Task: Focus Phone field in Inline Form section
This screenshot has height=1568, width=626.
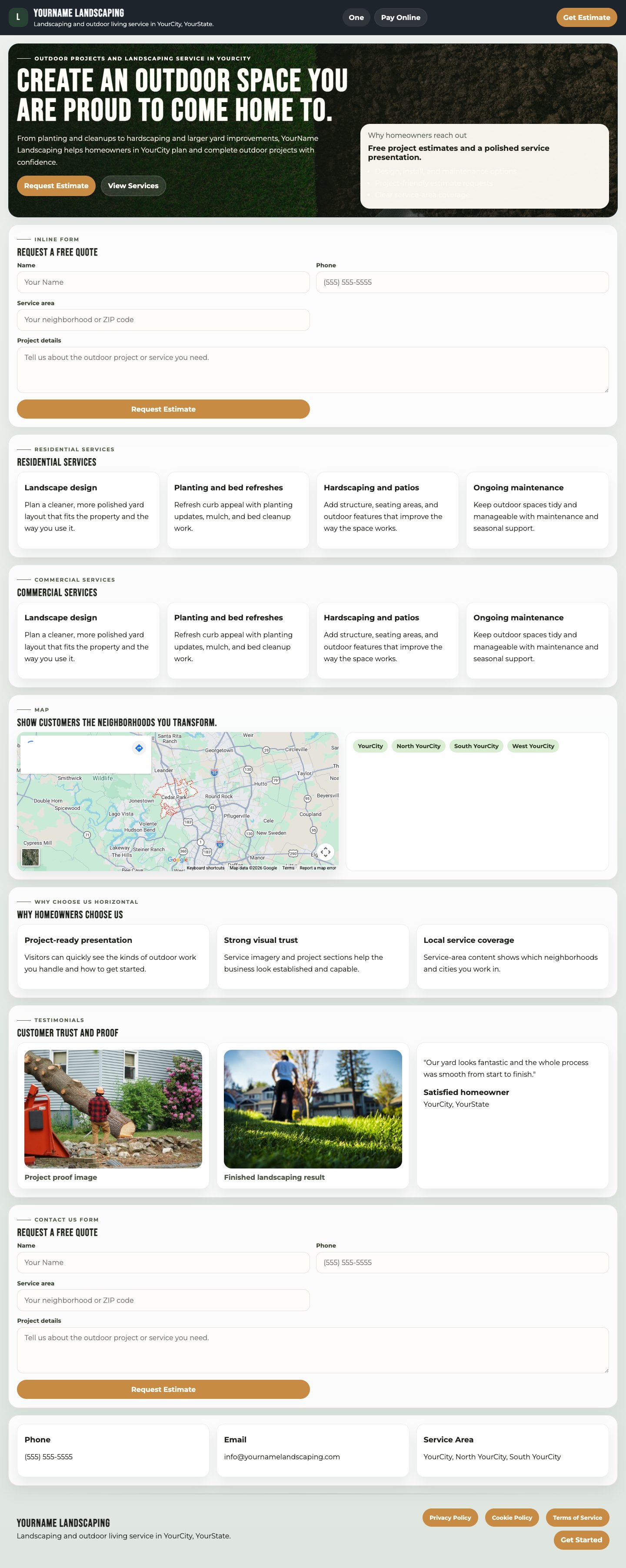Action: (x=462, y=282)
